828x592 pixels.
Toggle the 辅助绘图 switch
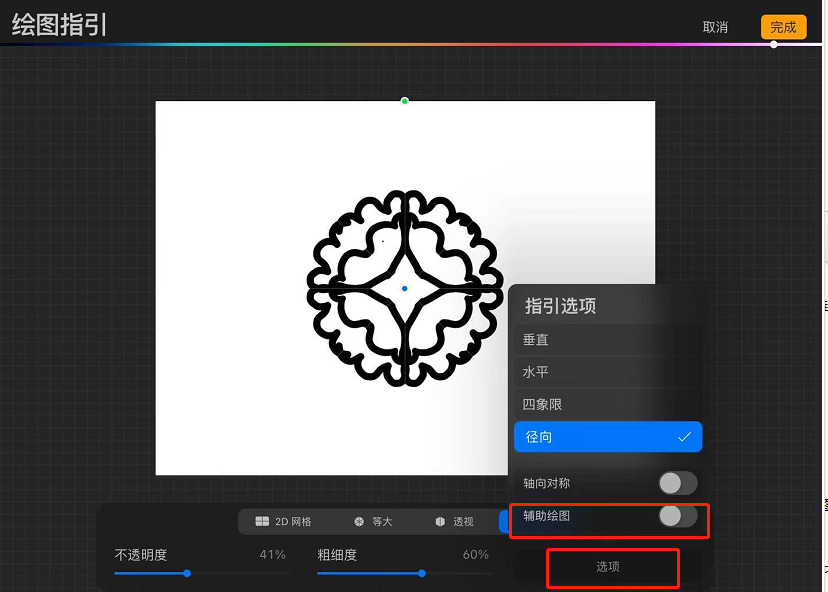(678, 516)
